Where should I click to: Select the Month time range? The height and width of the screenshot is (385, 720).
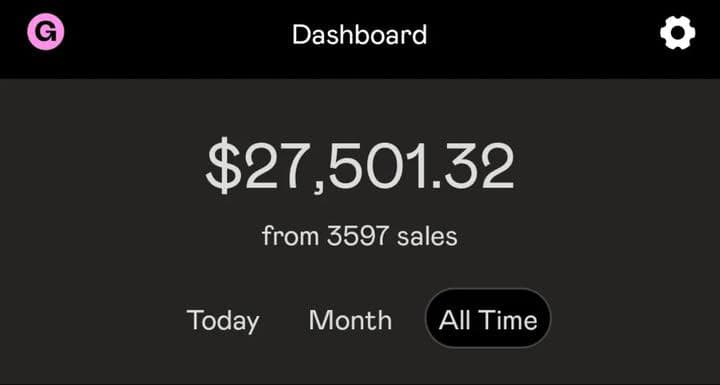[x=350, y=320]
